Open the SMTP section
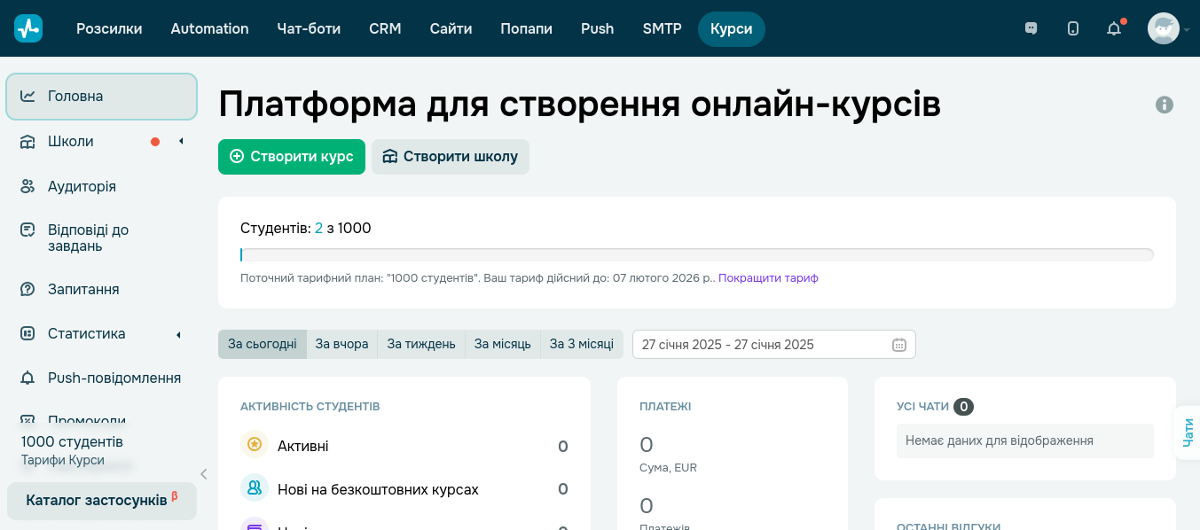This screenshot has width=1200, height=530. click(662, 29)
